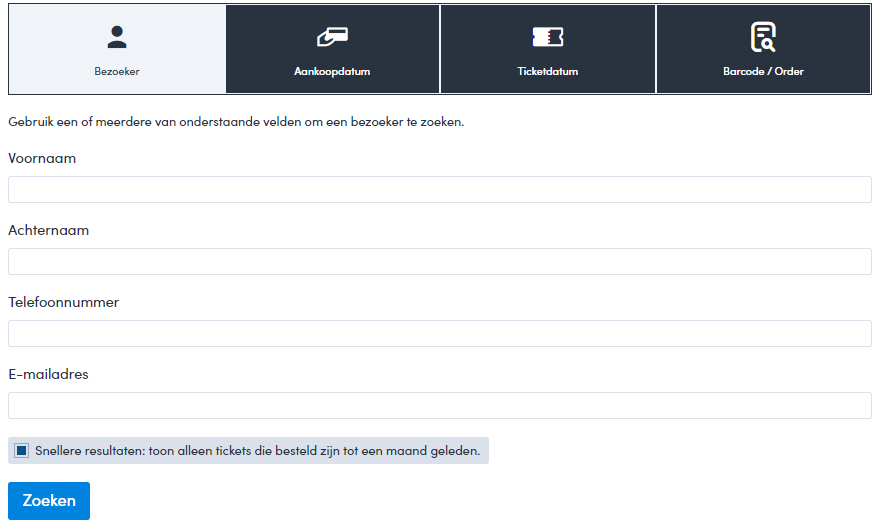The image size is (880, 520).
Task: Focus the Voornaam input field
Action: click(439, 190)
